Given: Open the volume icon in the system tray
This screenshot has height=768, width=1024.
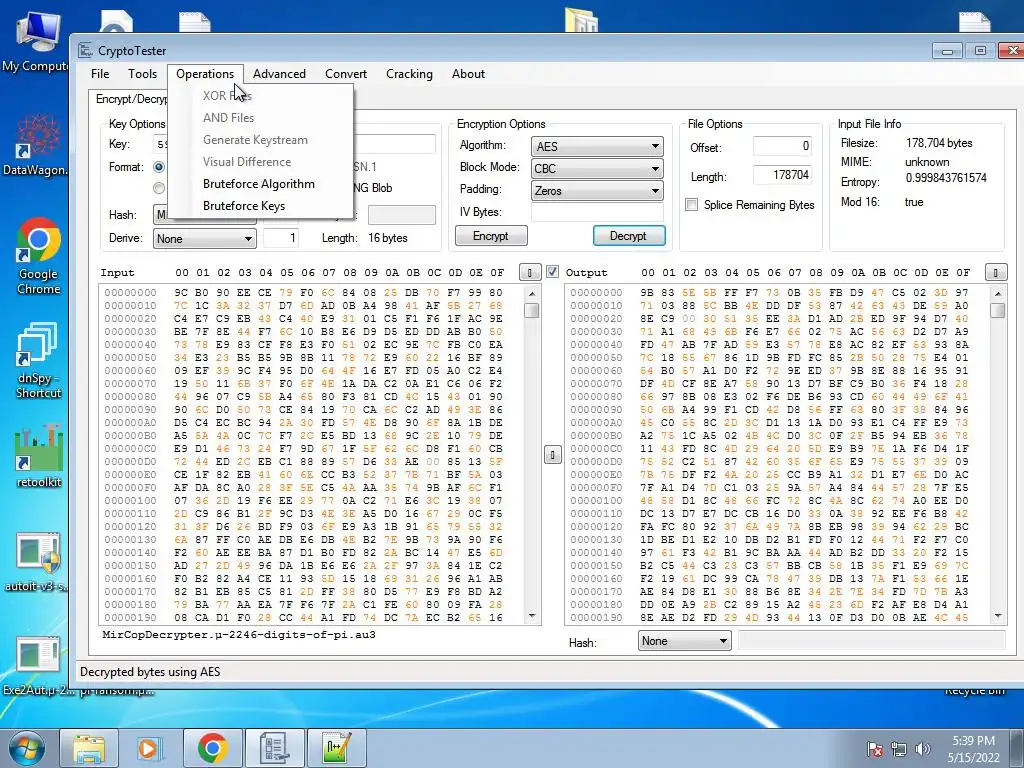Looking at the screenshot, I should (x=923, y=749).
